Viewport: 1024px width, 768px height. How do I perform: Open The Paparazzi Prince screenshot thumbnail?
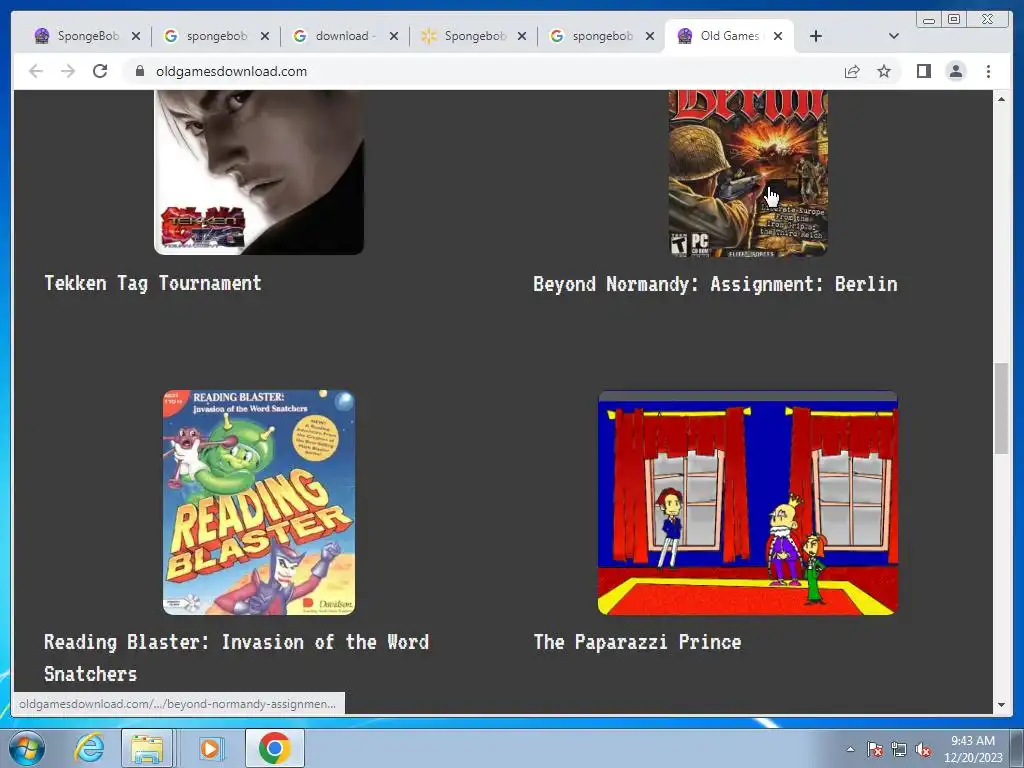point(748,502)
